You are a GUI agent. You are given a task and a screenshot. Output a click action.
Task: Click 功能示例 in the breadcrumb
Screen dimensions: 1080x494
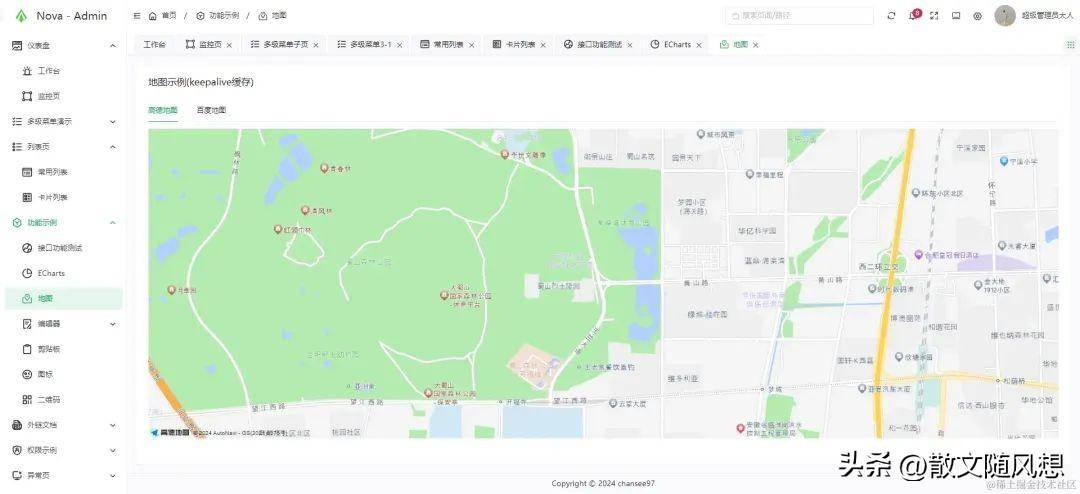(224, 15)
